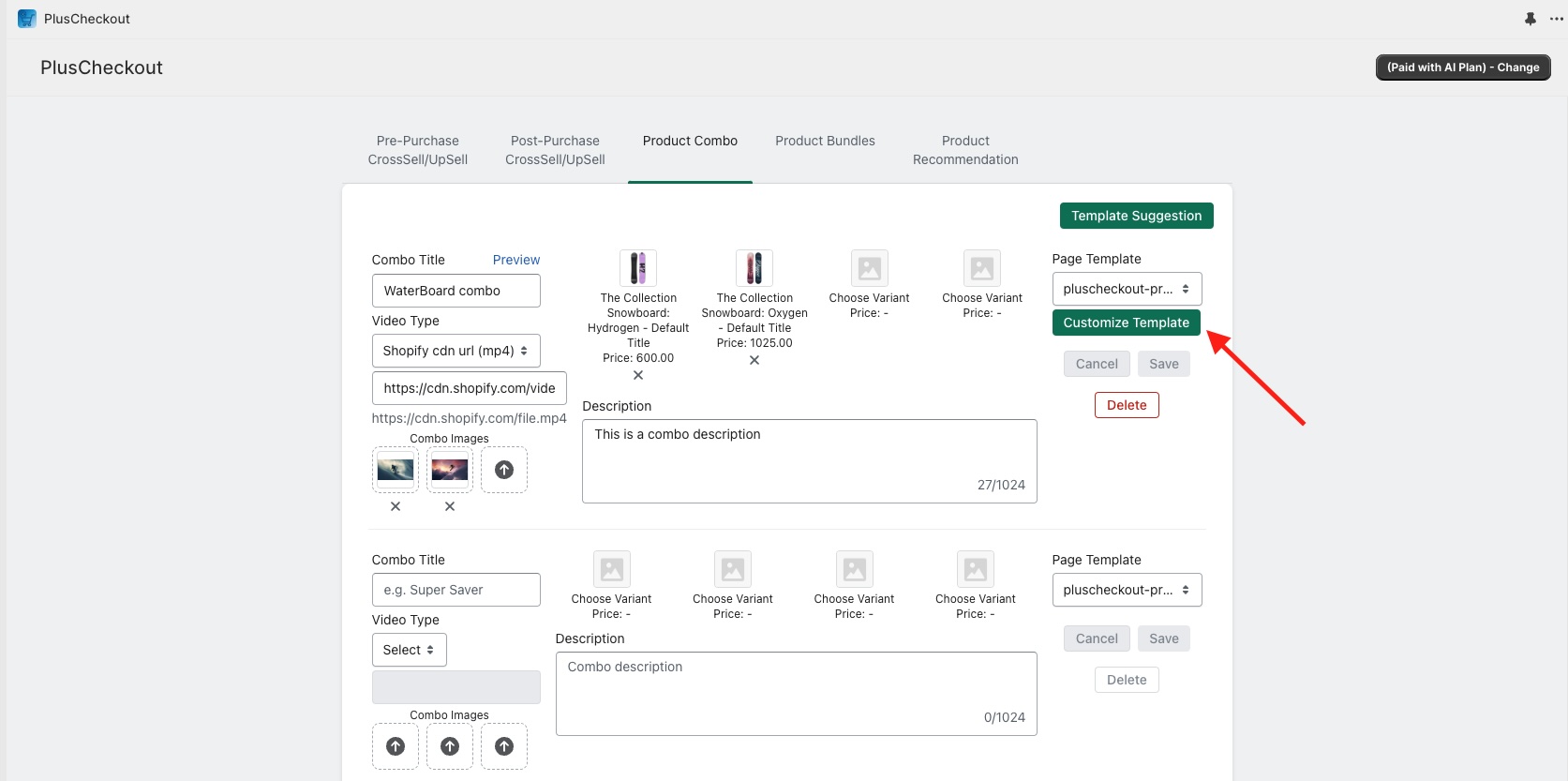Viewport: 1568px width, 781px height.
Task: Open the Video Type Select dropdown
Action: click(409, 650)
